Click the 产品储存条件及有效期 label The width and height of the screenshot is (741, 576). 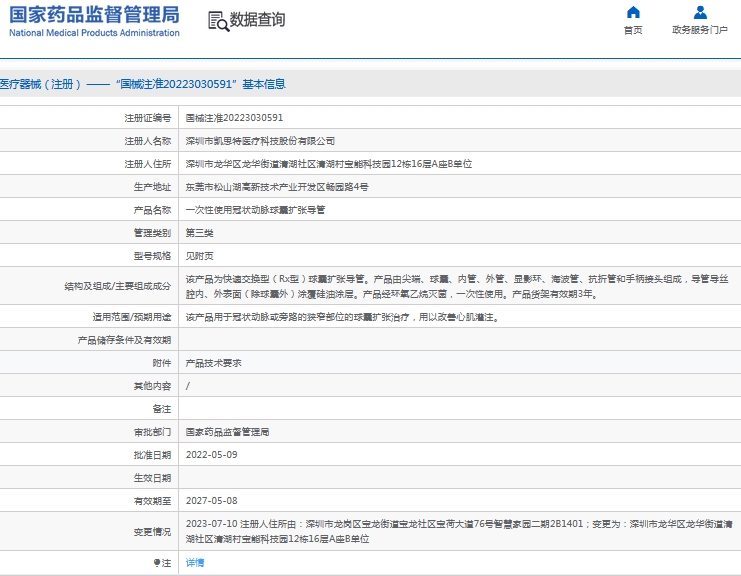tap(124, 340)
